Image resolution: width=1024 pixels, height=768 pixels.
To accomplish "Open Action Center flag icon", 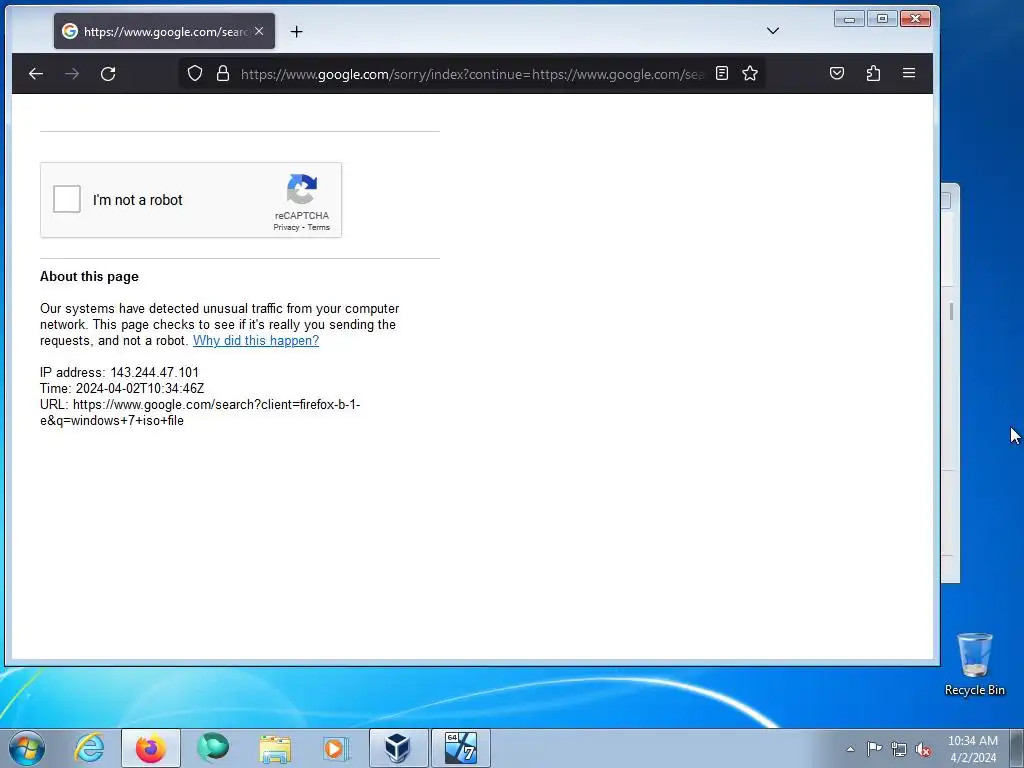I will click(x=874, y=749).
